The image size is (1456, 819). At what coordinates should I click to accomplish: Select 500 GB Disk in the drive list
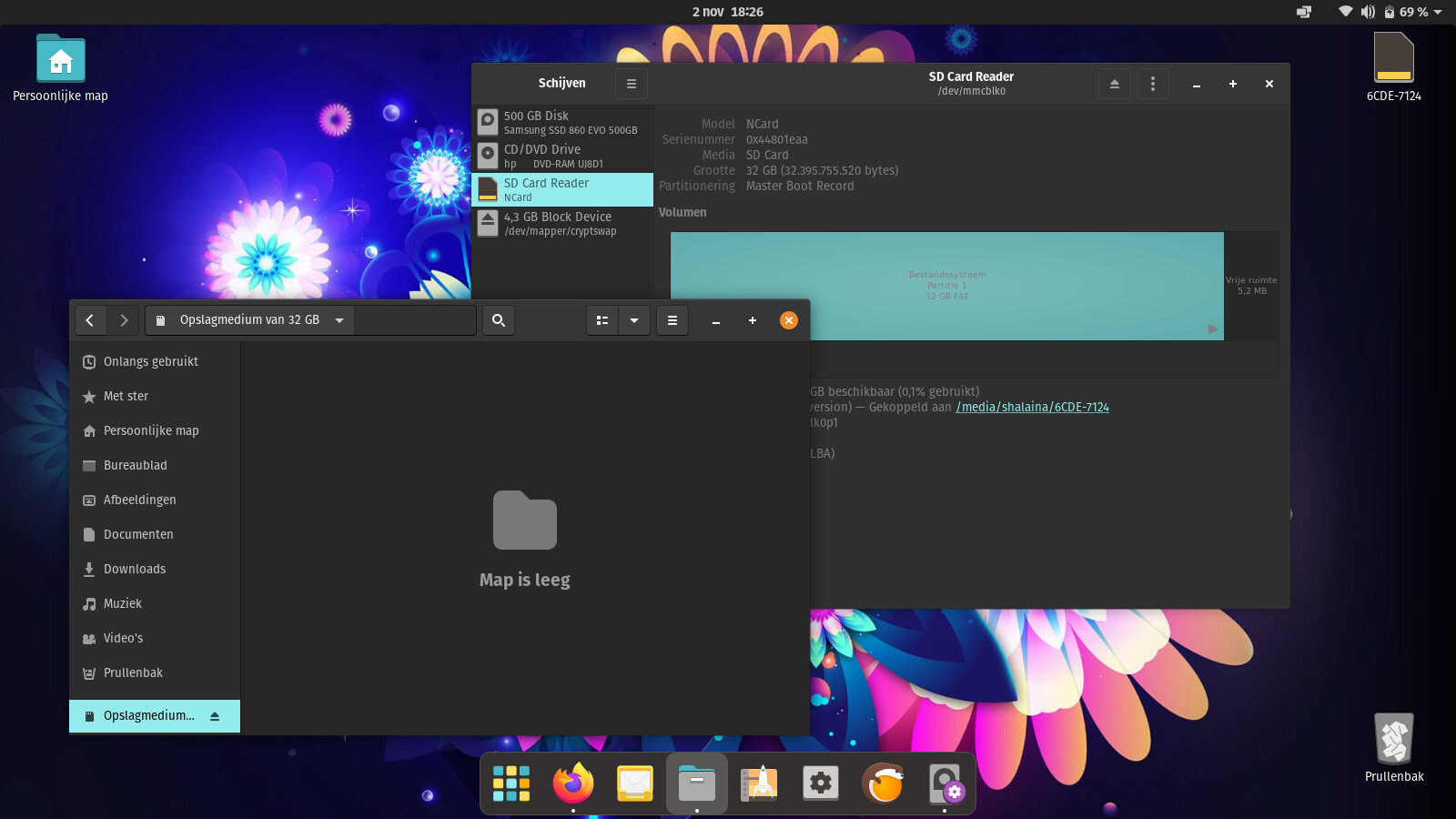(562, 123)
